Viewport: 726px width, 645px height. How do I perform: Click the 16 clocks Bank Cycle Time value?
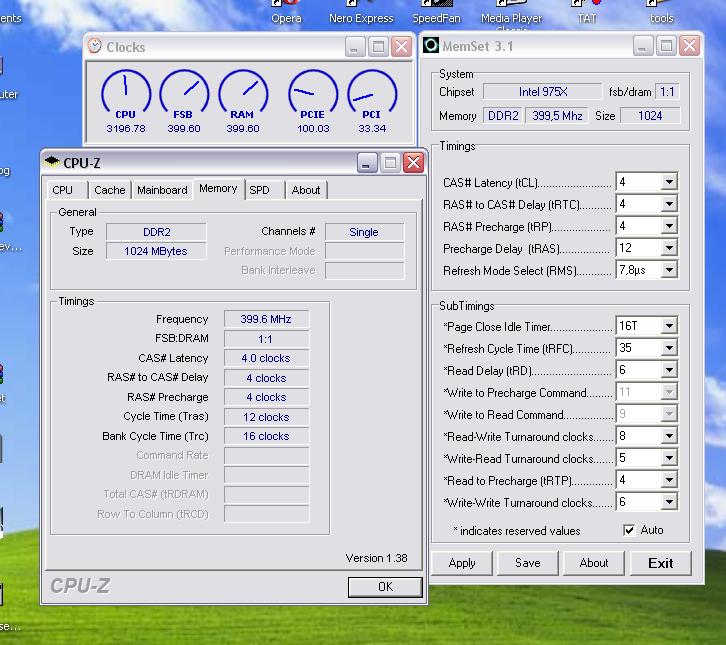[266, 436]
